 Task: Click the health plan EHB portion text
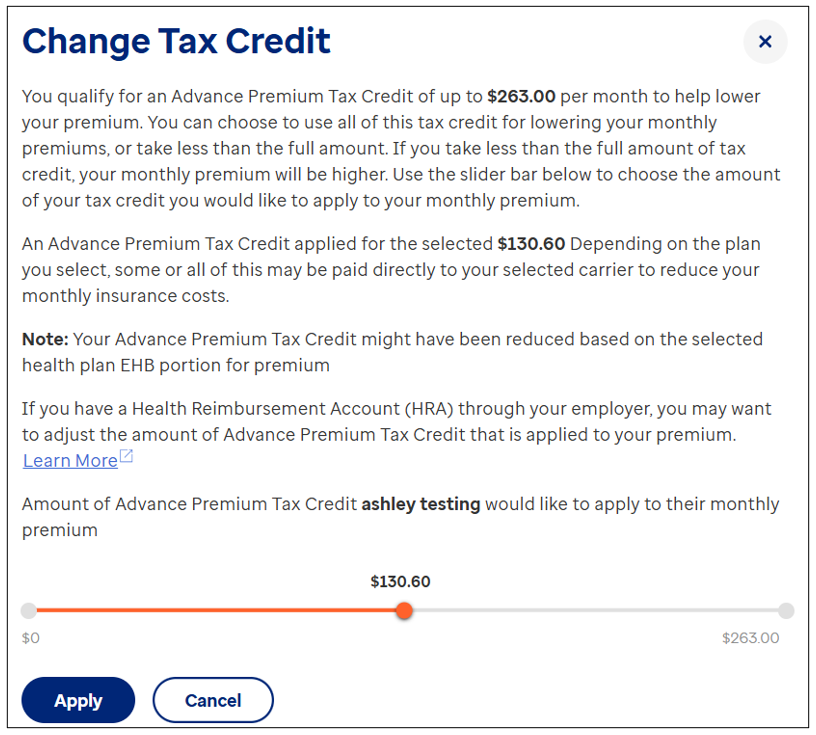pos(138,365)
